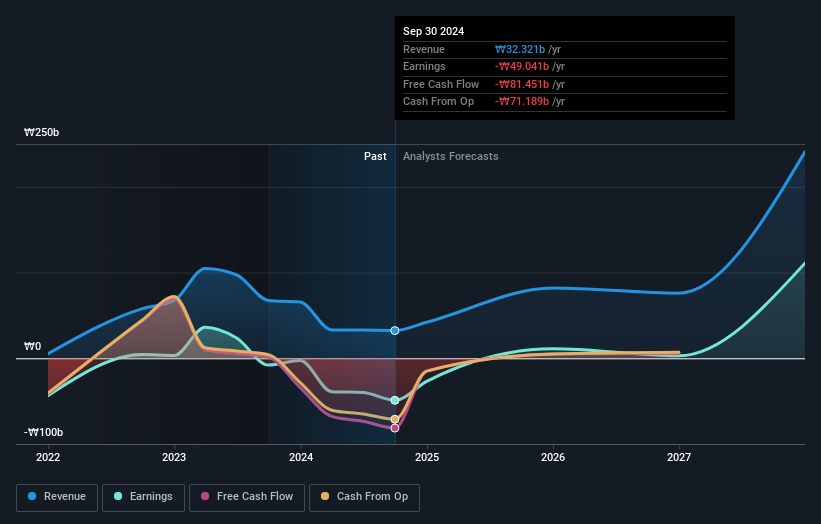Click the Past section label
The image size is (821, 524).
click(x=375, y=156)
